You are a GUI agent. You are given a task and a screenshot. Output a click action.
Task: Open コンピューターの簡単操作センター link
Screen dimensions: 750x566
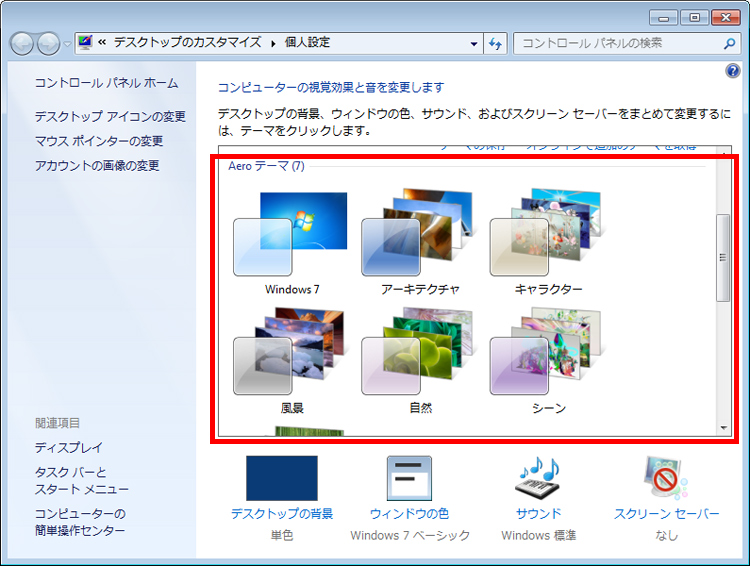coord(80,522)
